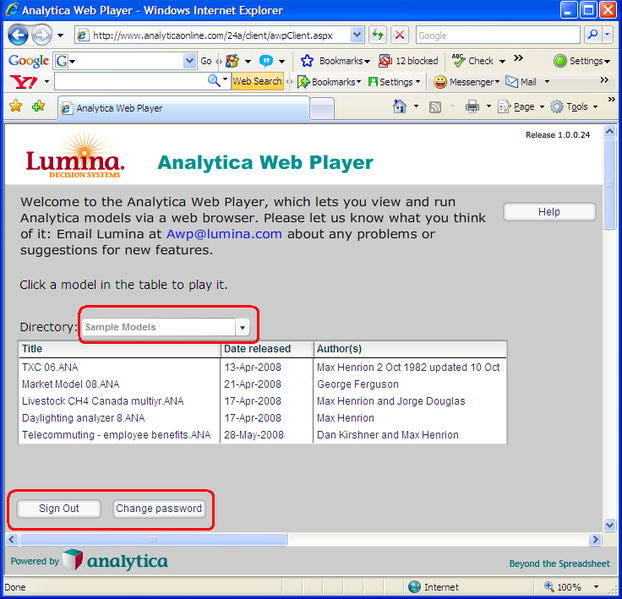Open a new blank tab
The height and width of the screenshot is (599, 622).
(322, 108)
